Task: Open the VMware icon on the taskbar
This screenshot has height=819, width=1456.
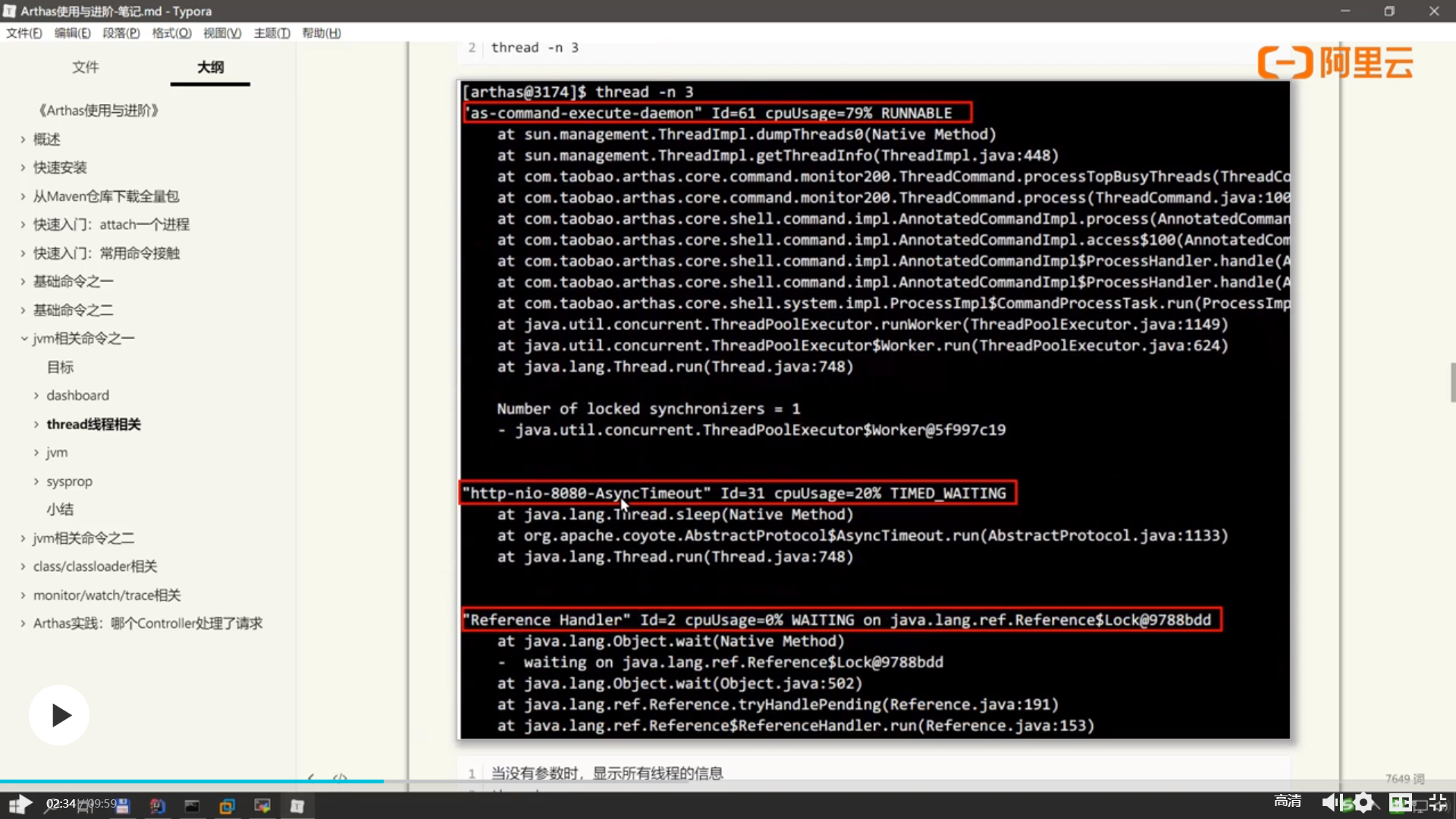Action: 227,806
